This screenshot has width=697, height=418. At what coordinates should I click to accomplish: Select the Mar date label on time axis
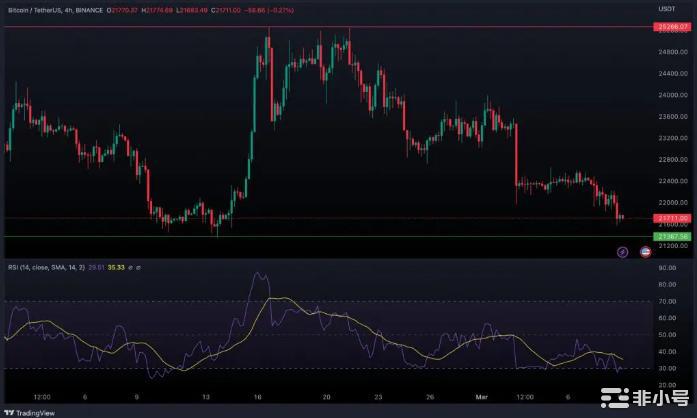pyautogui.click(x=481, y=397)
